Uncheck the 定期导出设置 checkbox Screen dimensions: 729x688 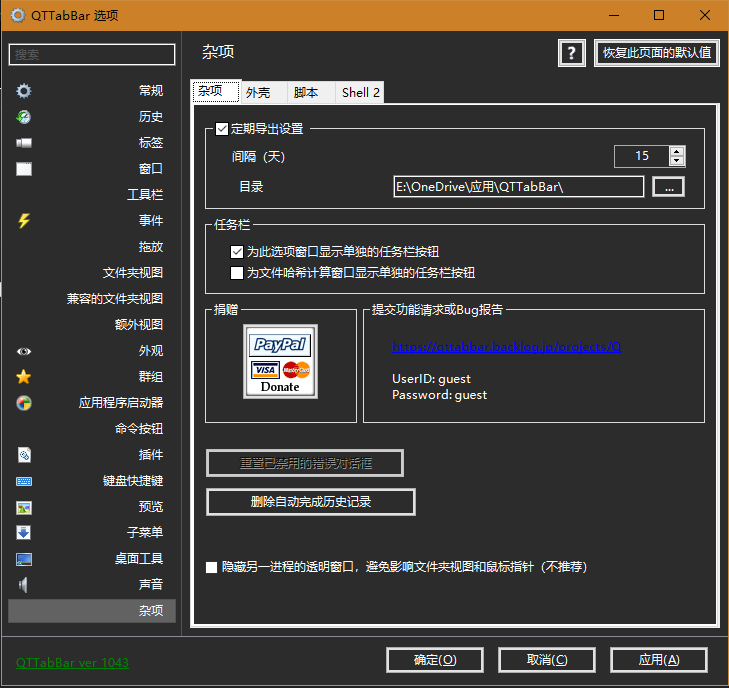pyautogui.click(x=222, y=129)
